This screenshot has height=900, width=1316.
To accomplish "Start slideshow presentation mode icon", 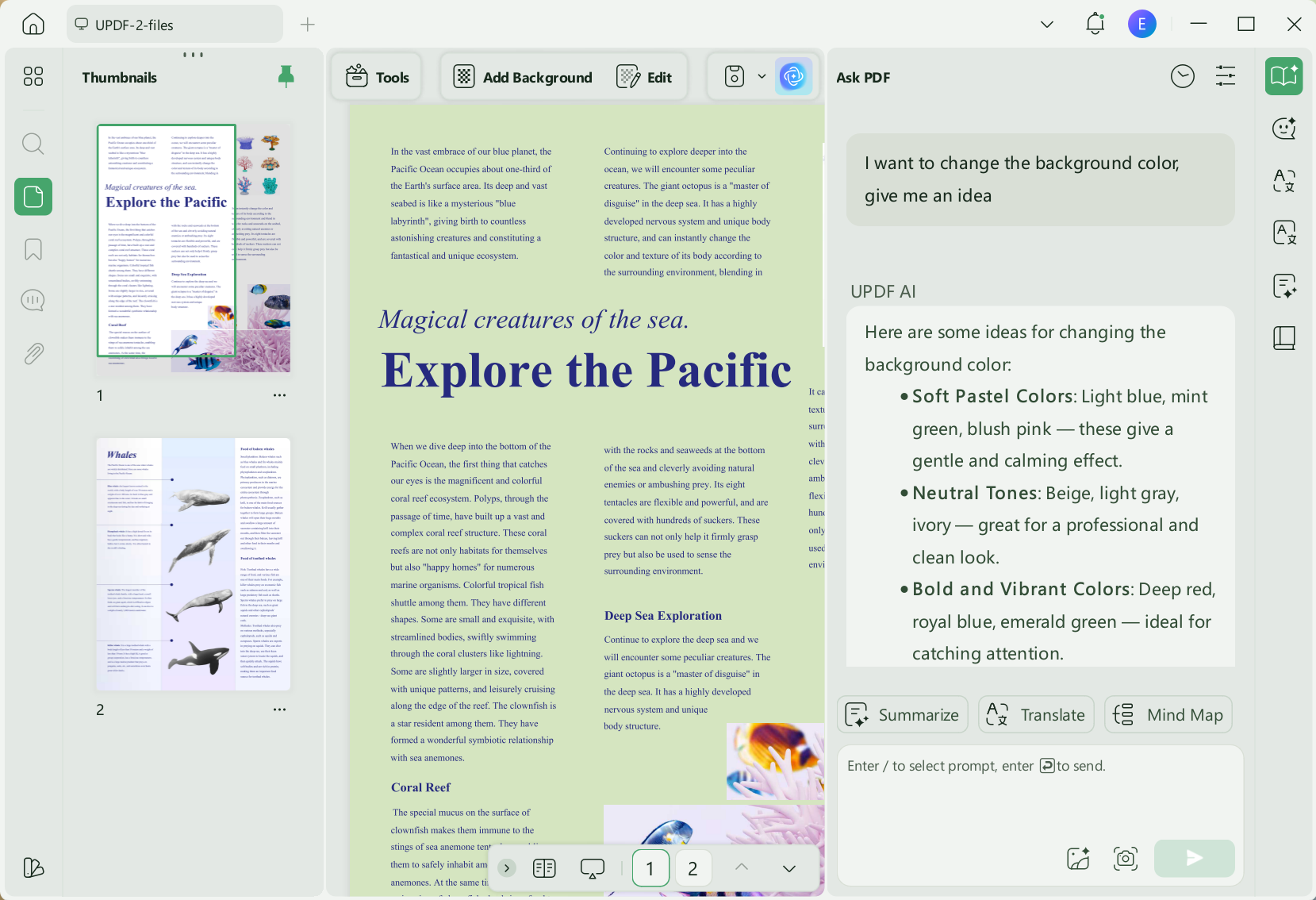I will 592,868.
